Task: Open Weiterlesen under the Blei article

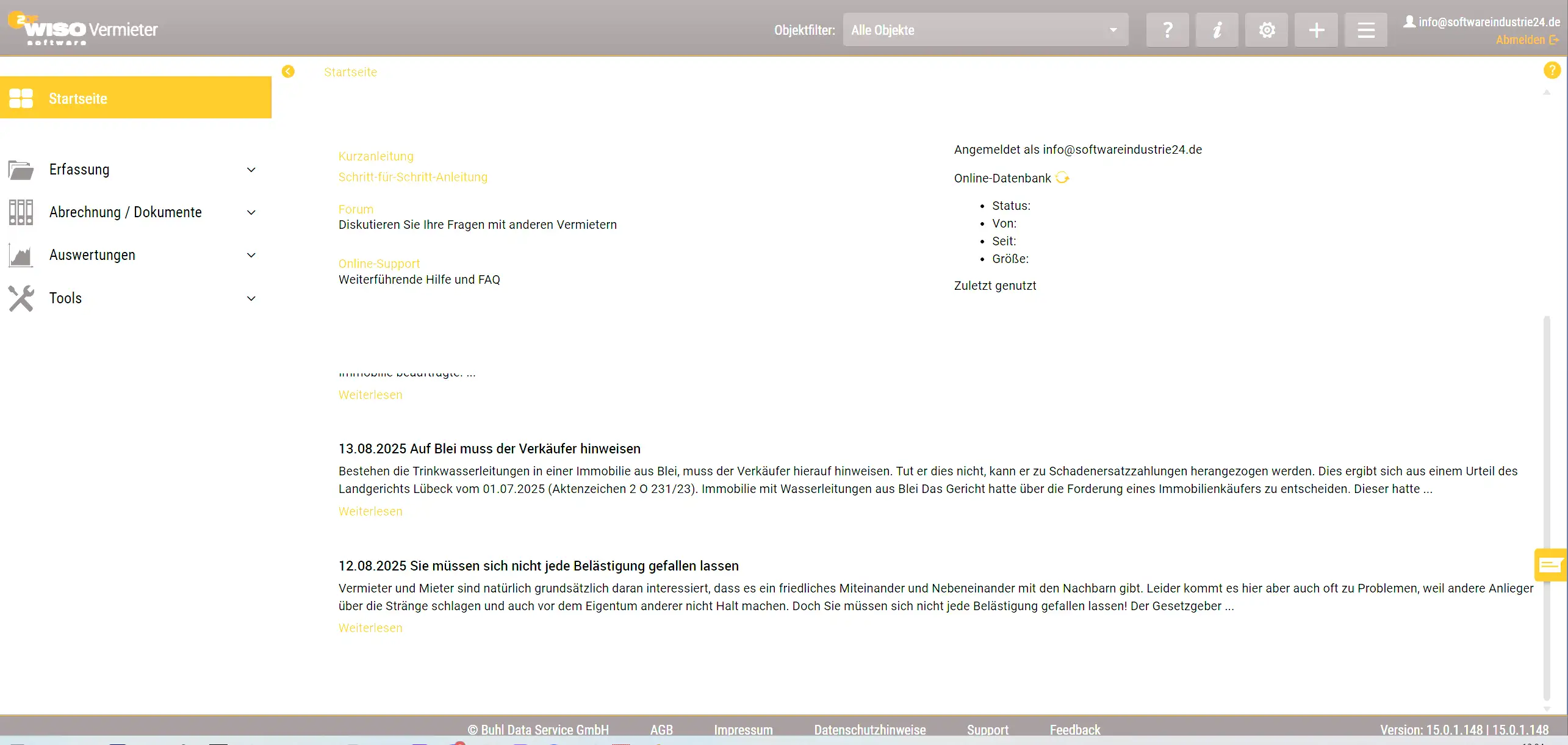Action: pos(370,511)
